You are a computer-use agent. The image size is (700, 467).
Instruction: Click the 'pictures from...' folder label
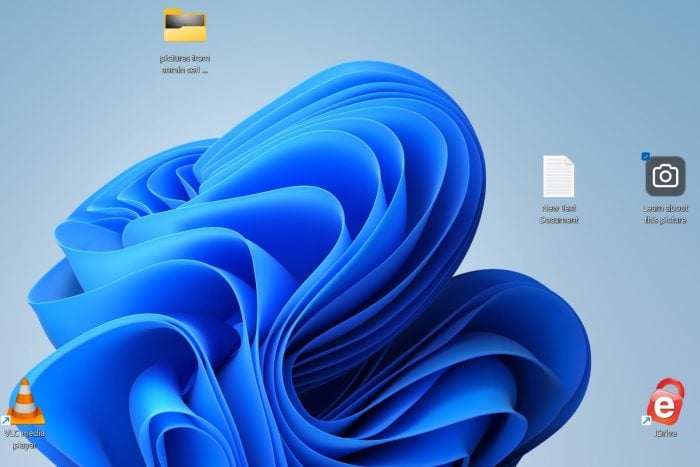(185, 64)
